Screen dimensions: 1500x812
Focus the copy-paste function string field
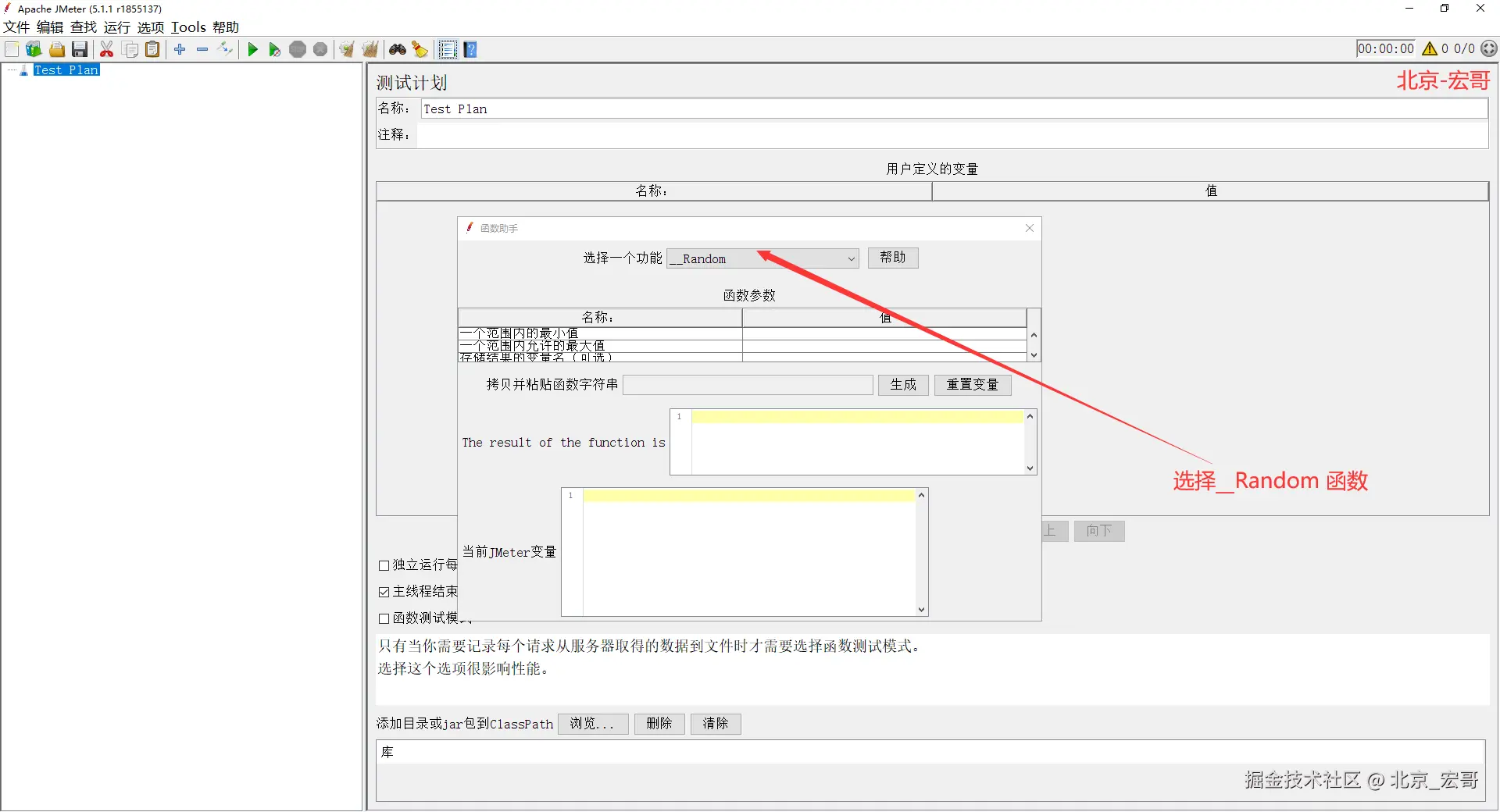click(748, 385)
